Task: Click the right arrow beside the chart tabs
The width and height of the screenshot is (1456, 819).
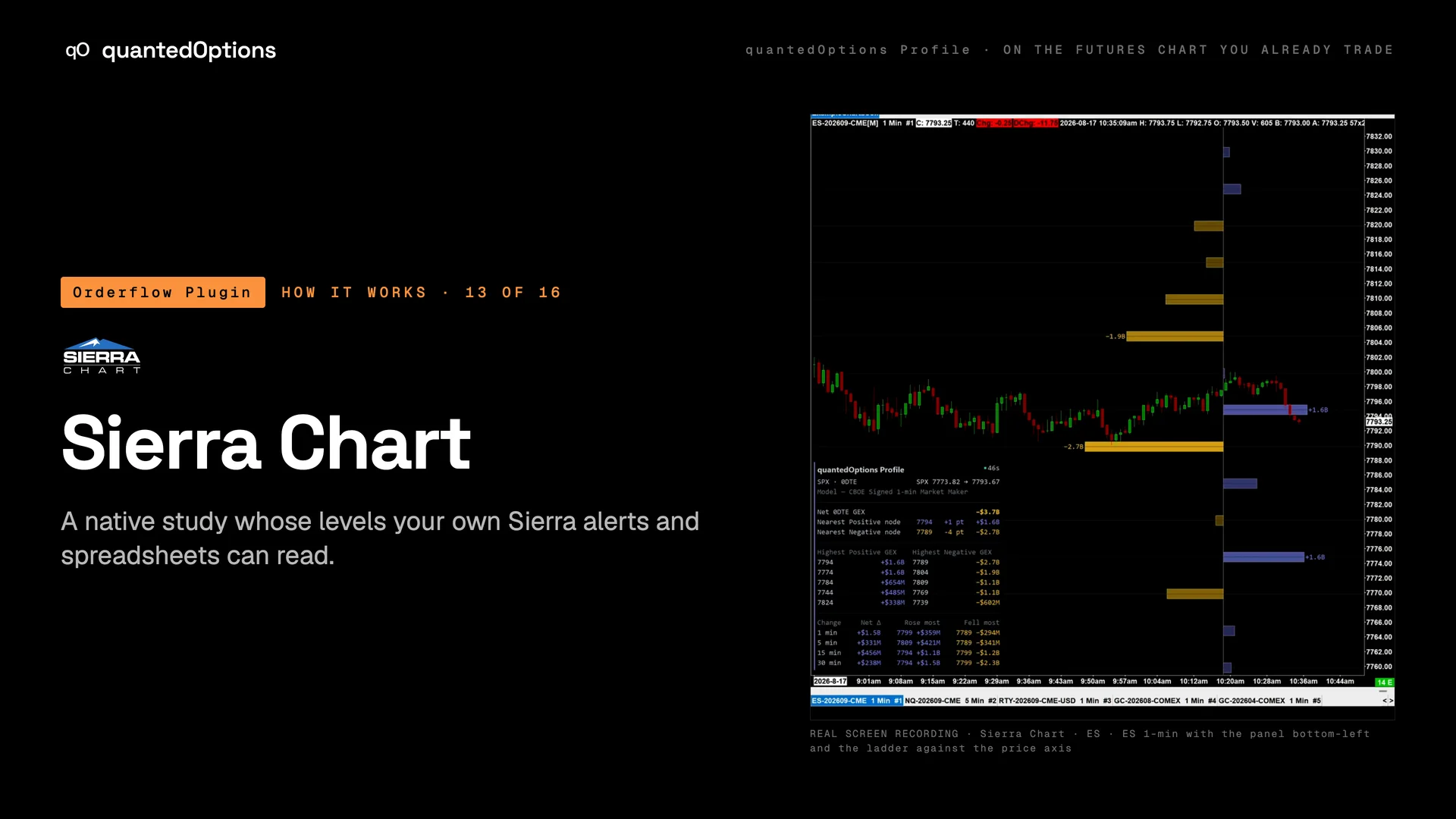Action: click(x=1391, y=701)
